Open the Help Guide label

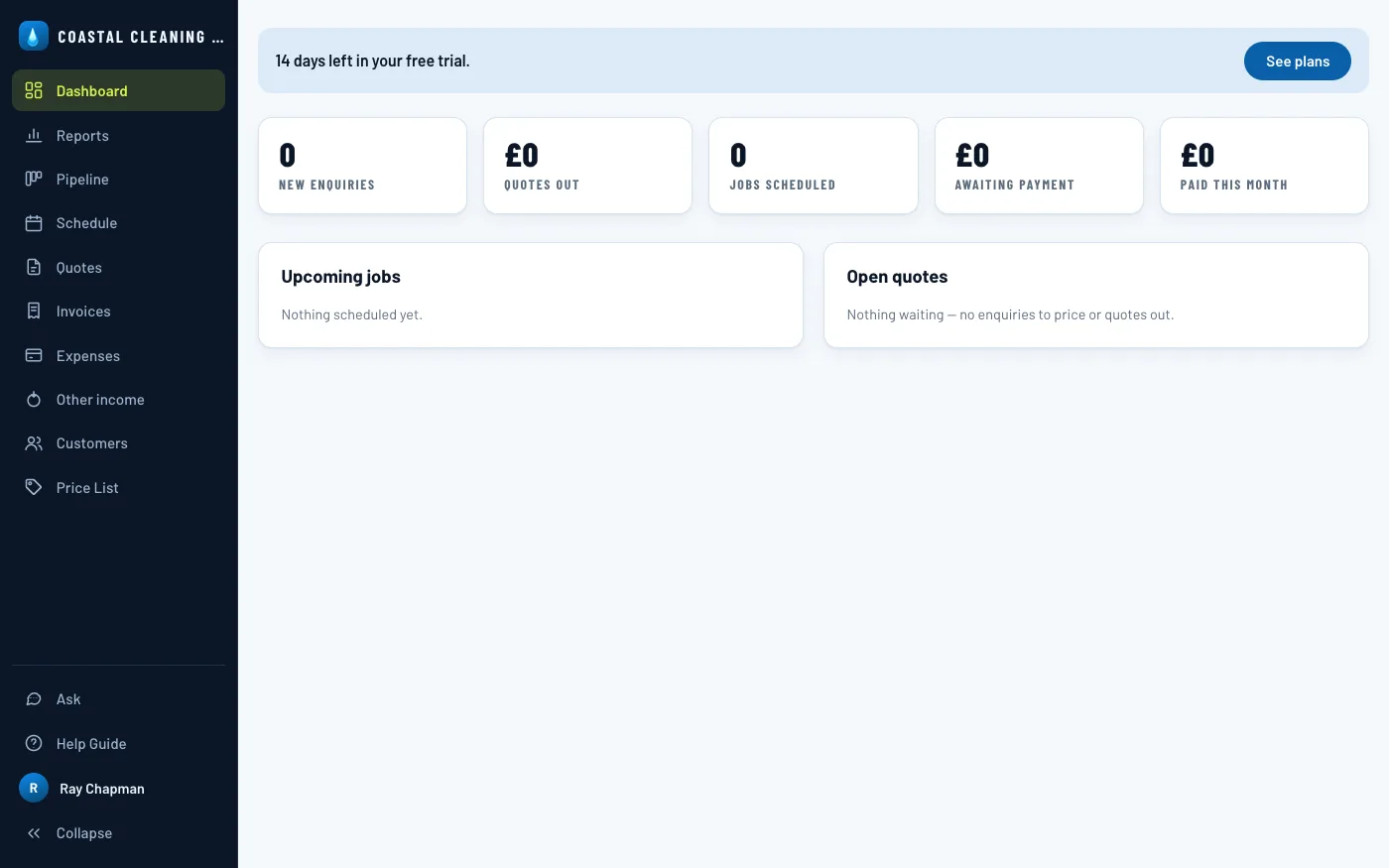tap(91, 744)
